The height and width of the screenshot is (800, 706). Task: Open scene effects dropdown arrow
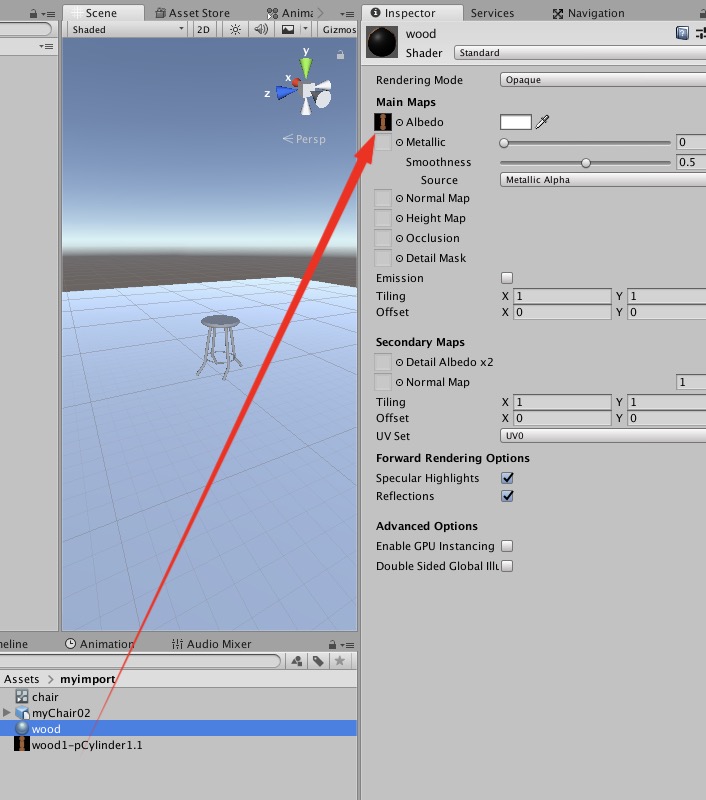point(306,30)
